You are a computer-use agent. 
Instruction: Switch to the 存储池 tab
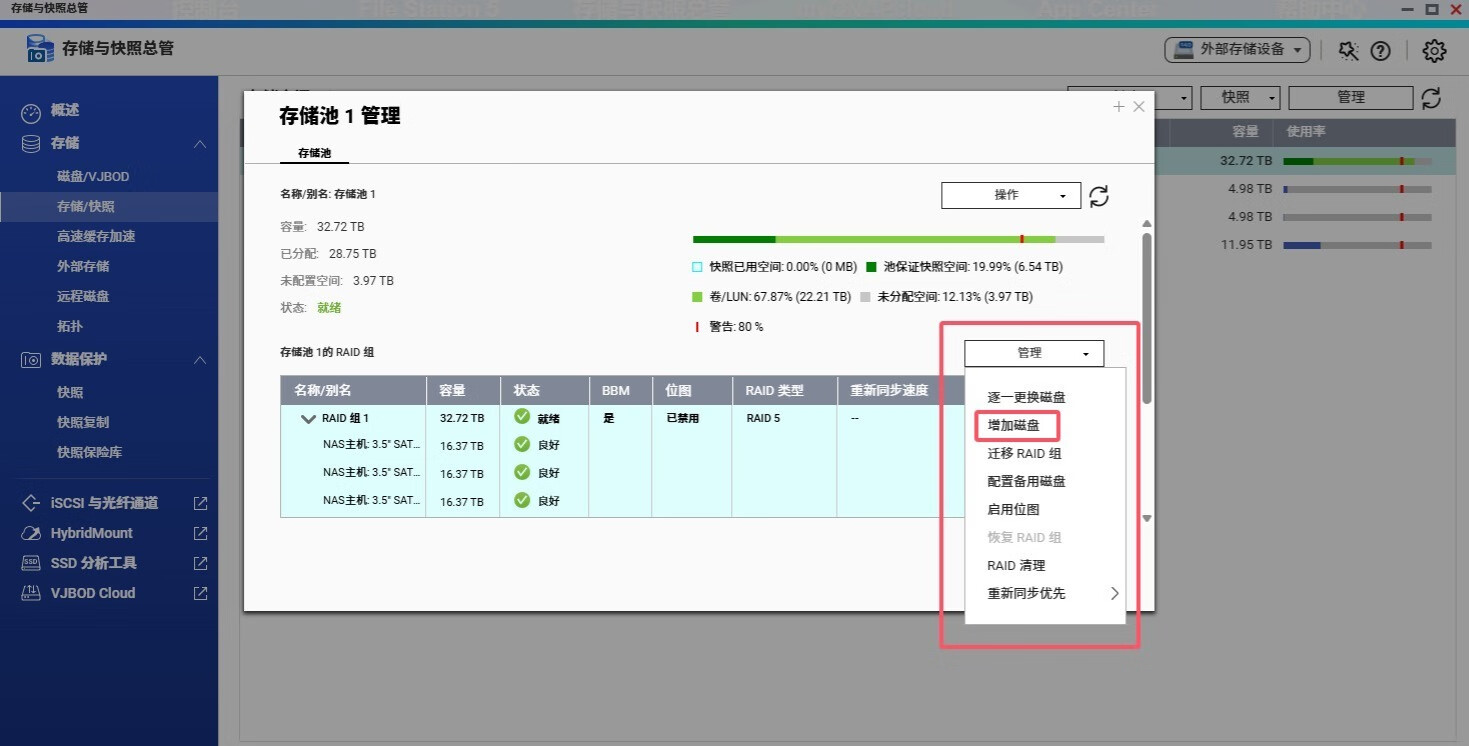pos(314,154)
